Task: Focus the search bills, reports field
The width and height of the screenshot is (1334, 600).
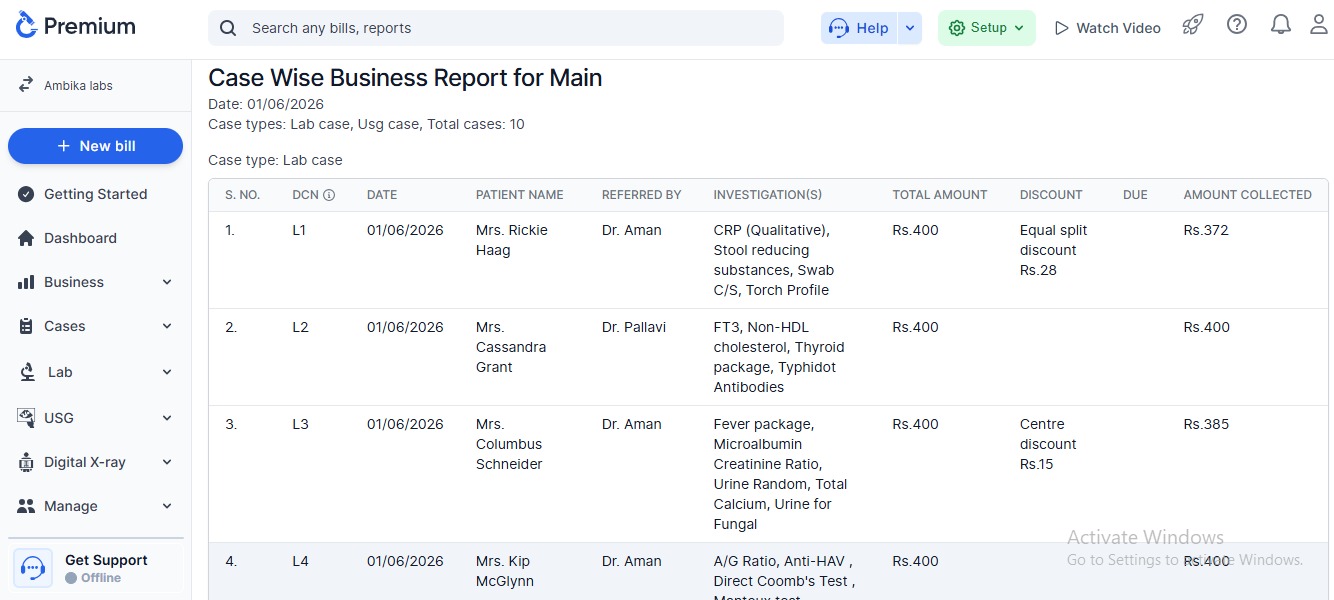Action: pyautogui.click(x=496, y=28)
